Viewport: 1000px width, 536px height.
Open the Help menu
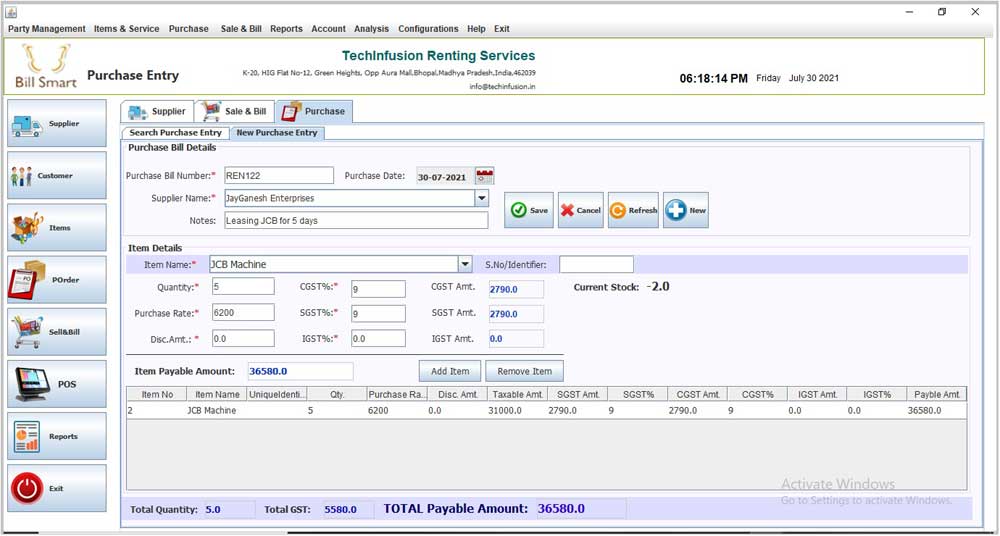click(x=476, y=29)
